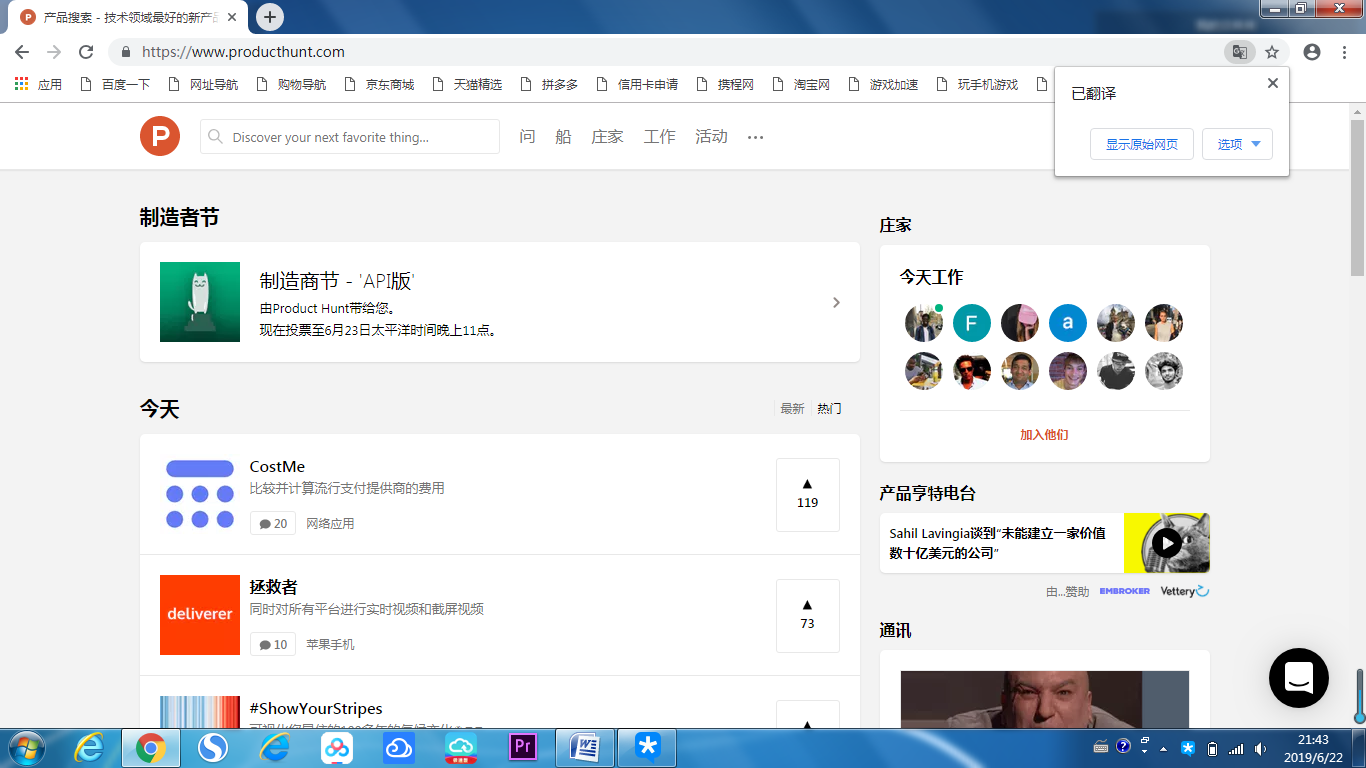Show hidden tray icons arrow
The height and width of the screenshot is (768, 1366).
tap(1163, 749)
